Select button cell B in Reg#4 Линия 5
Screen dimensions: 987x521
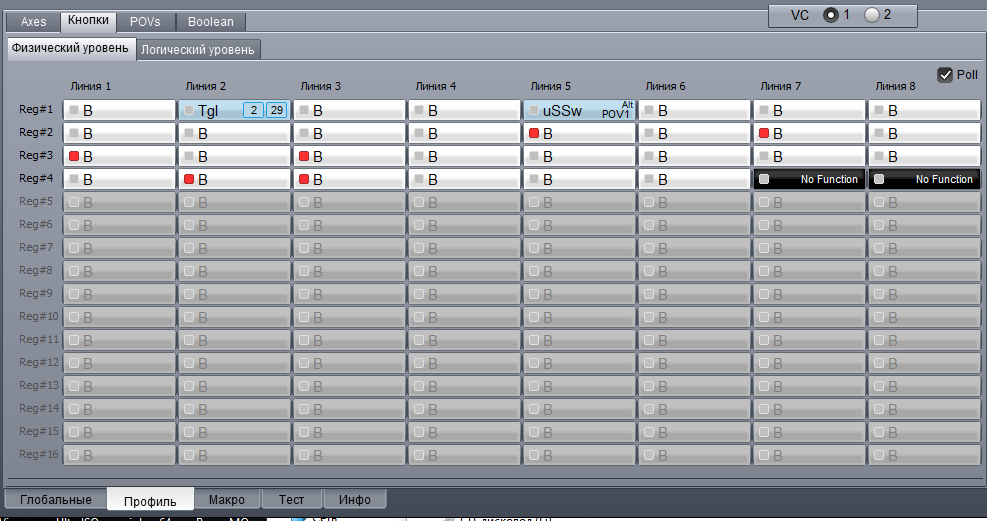pos(578,179)
